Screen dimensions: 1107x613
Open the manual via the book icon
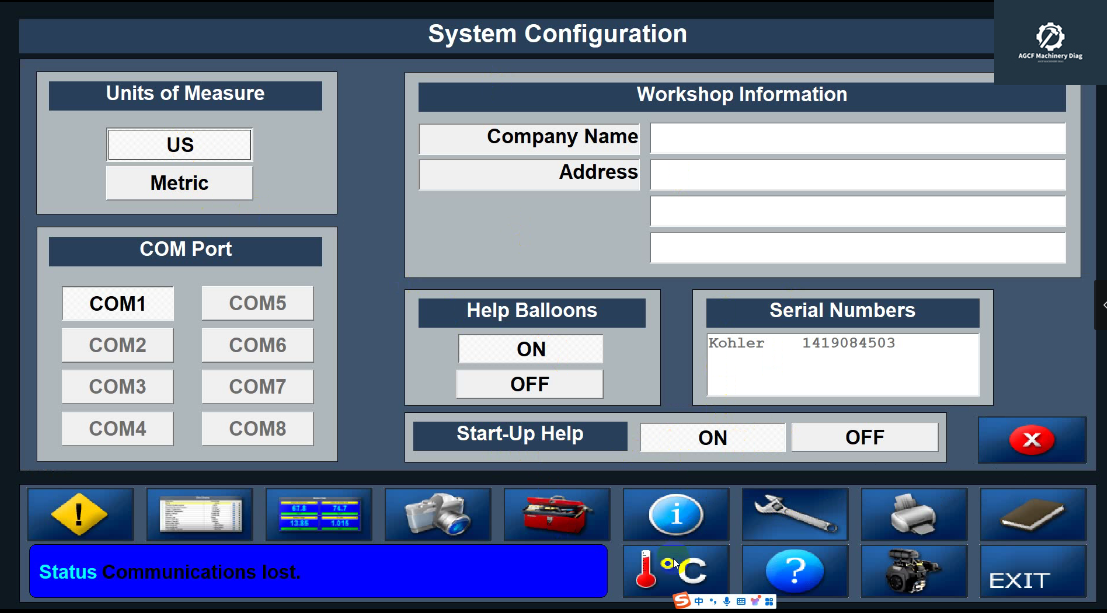pos(1032,514)
